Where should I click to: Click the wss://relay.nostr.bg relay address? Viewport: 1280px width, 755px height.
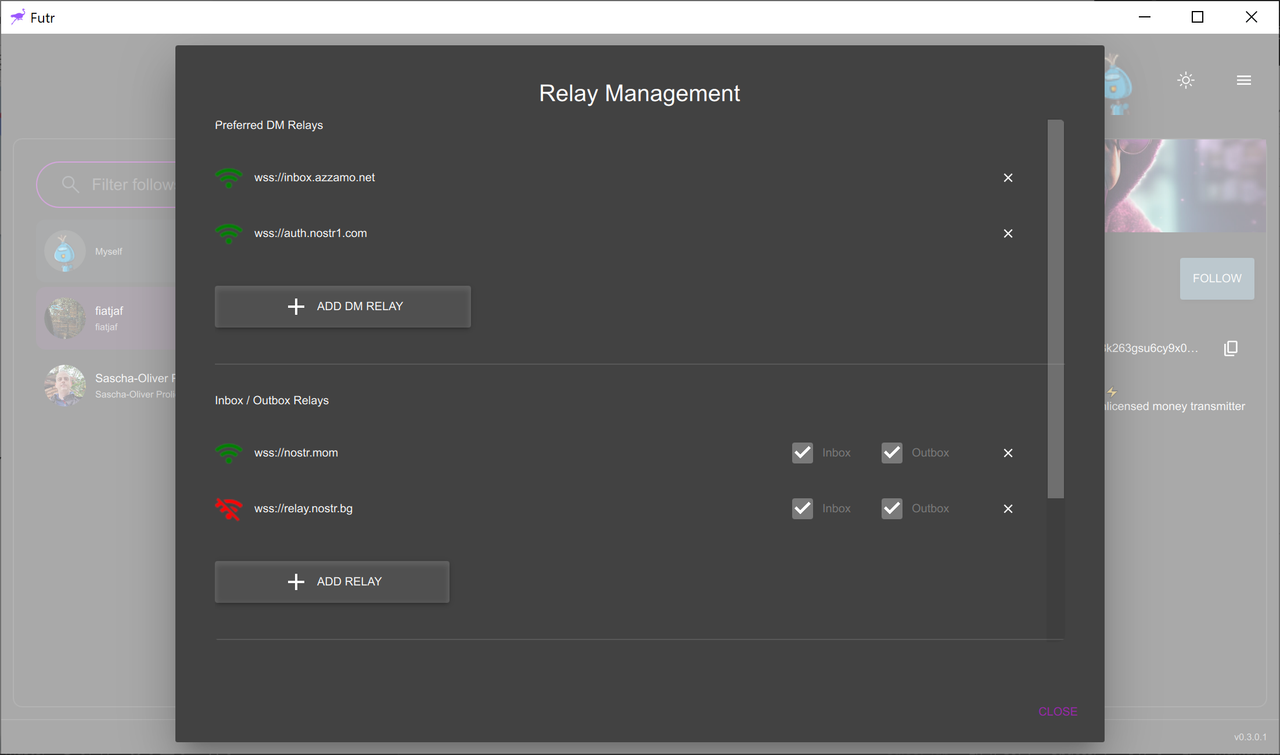tap(304, 509)
